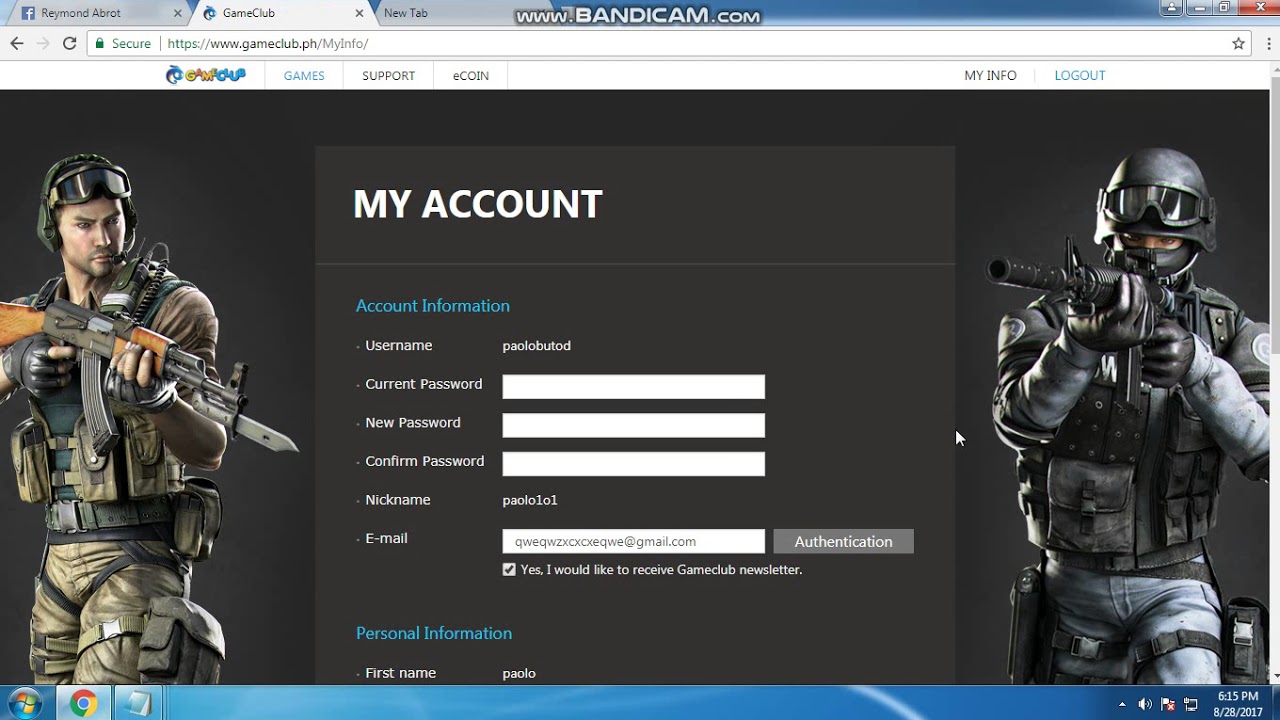Uncheck the Gameclub newsletter checkbox
The image size is (1280, 720).
509,569
